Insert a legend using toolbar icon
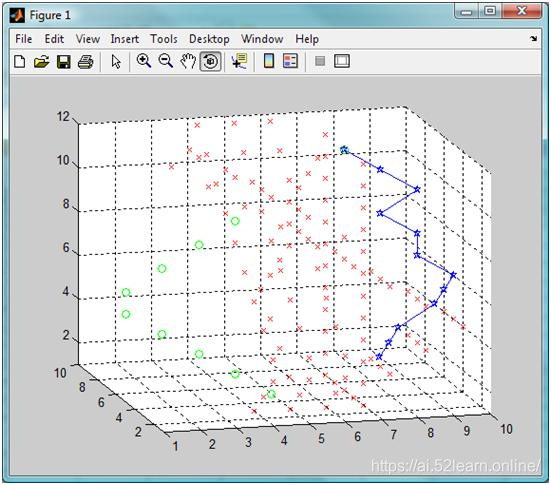551x485 pixels. [x=291, y=61]
